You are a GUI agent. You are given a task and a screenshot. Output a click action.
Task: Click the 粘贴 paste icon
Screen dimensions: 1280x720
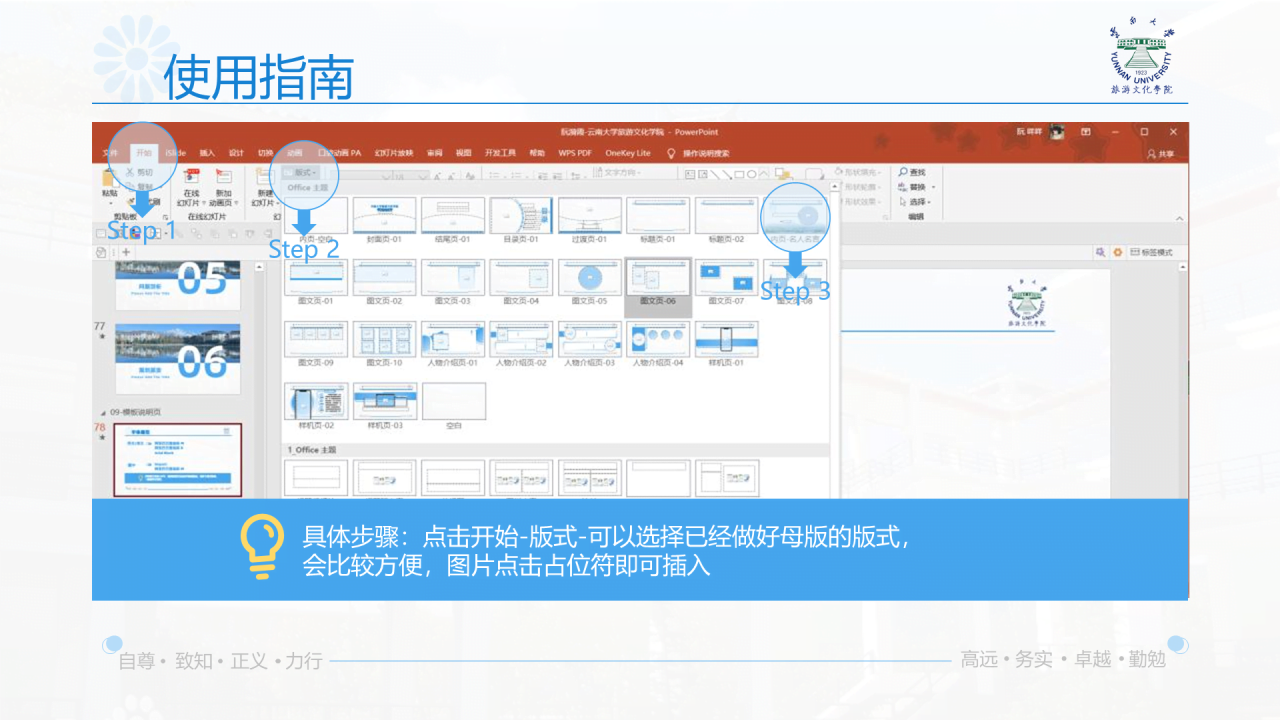(x=109, y=178)
